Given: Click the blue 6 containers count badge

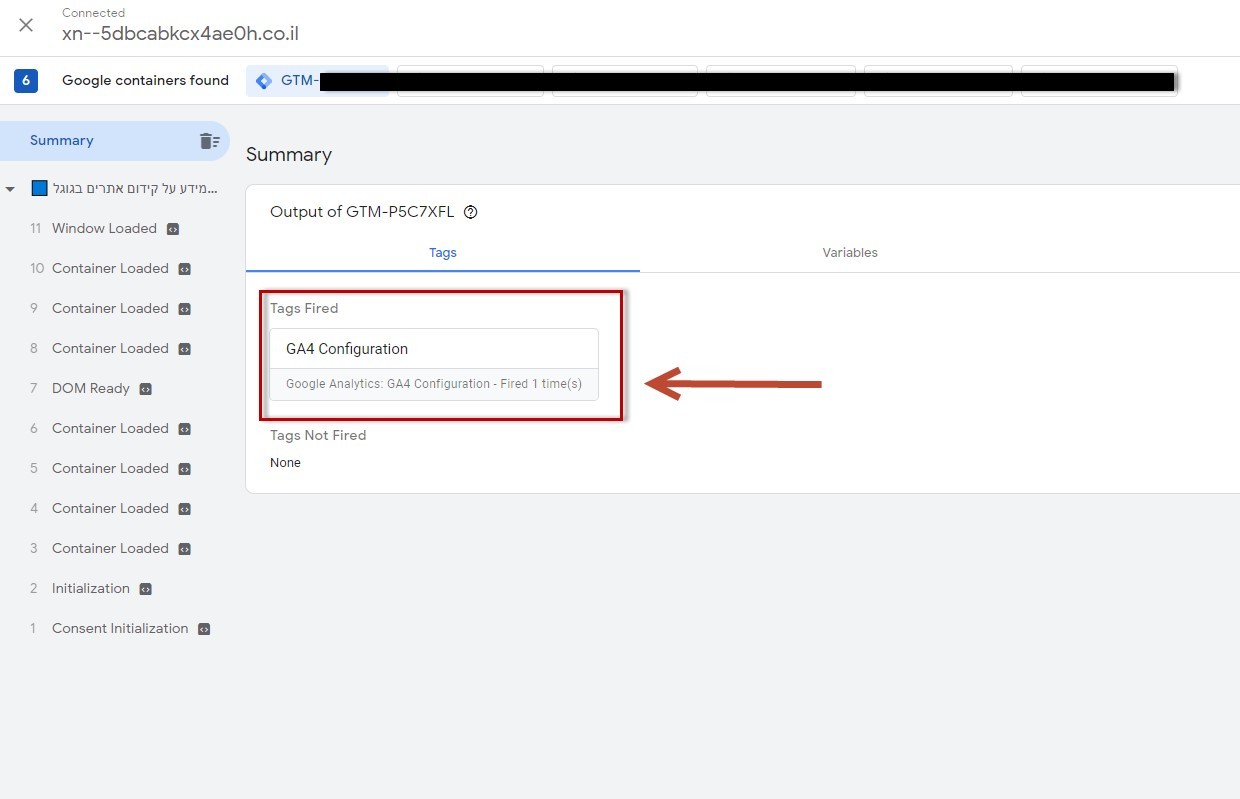Looking at the screenshot, I should 26,81.
